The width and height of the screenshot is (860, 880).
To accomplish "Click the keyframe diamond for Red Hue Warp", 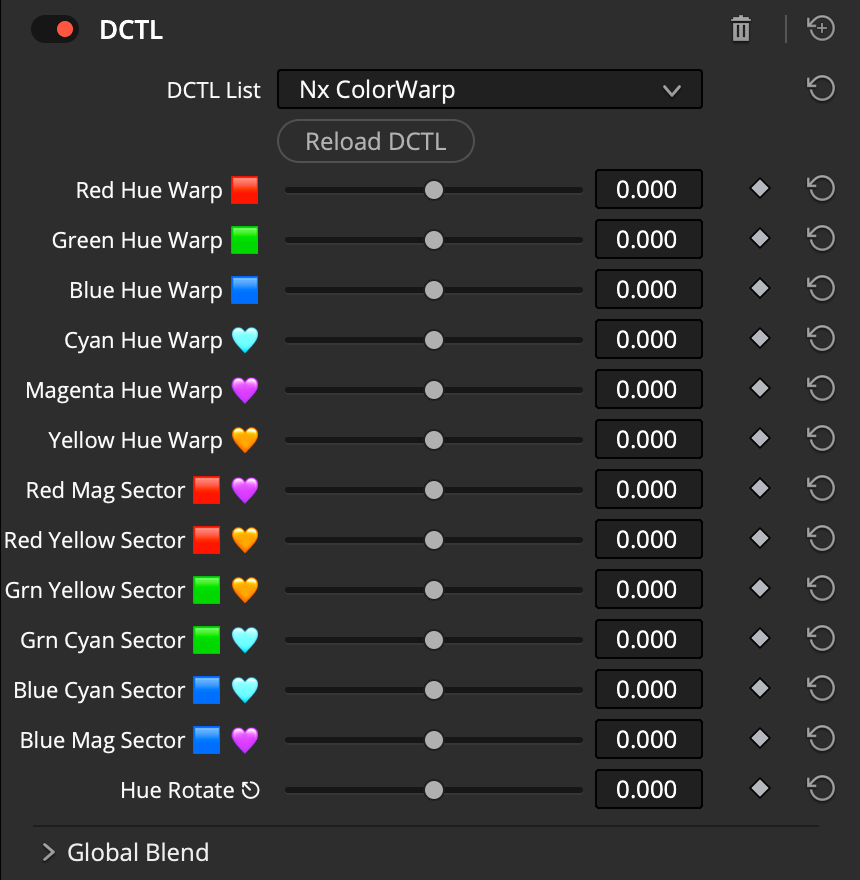I will [x=760, y=188].
